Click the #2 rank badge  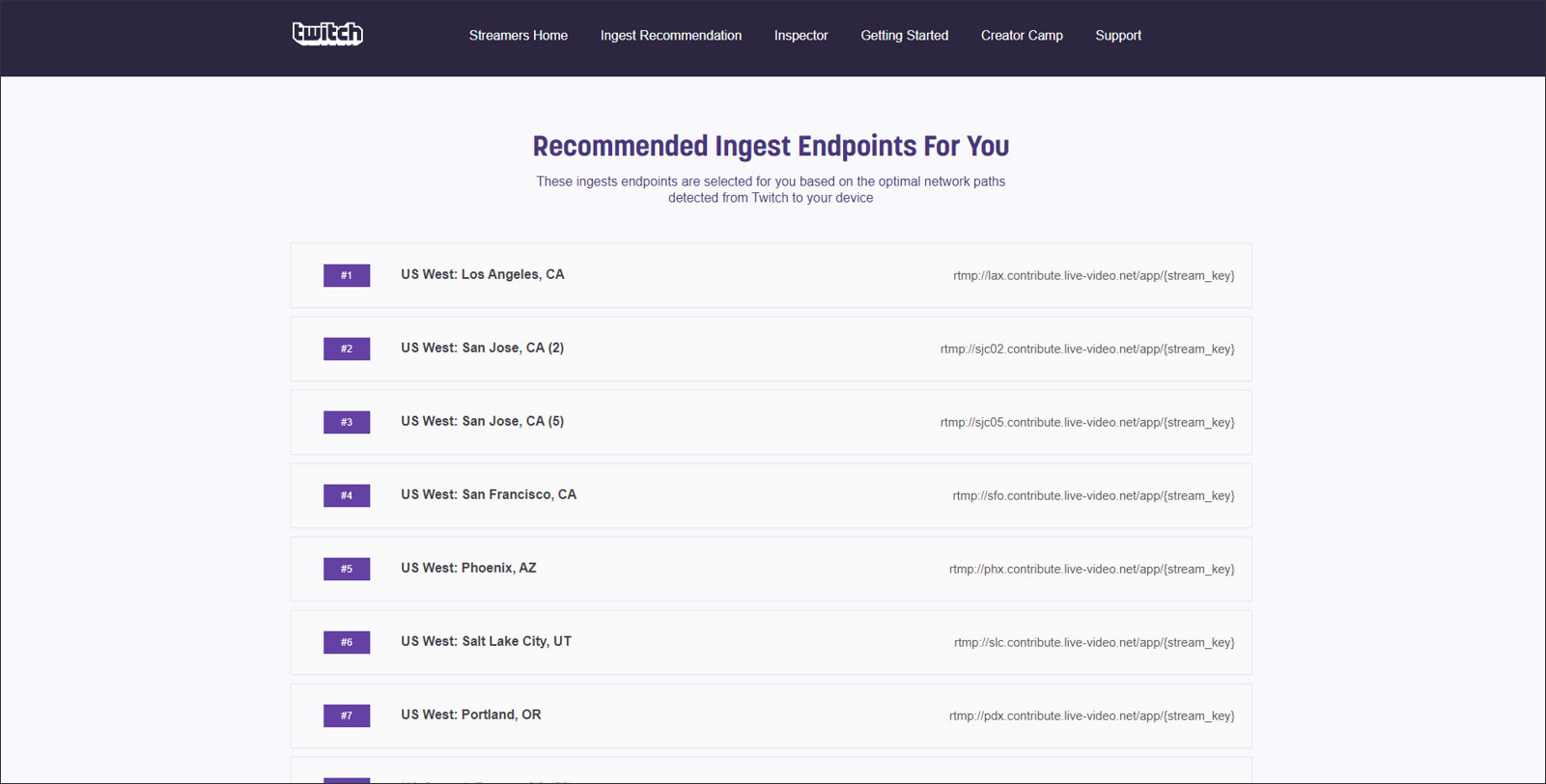pos(347,349)
